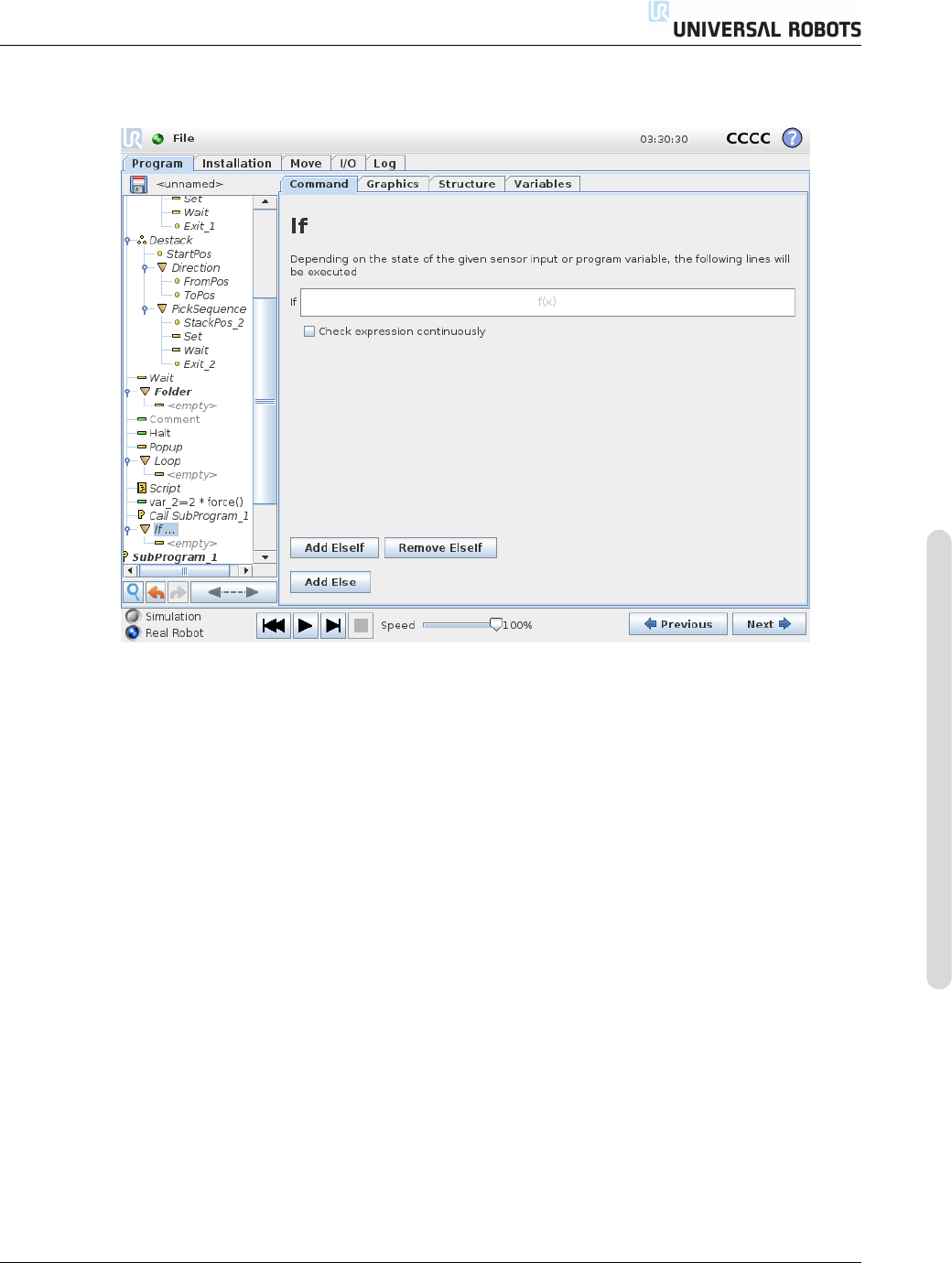Click the var_2 assignment green bar icon
Viewport: 952px width, 1263px height.
[142, 502]
